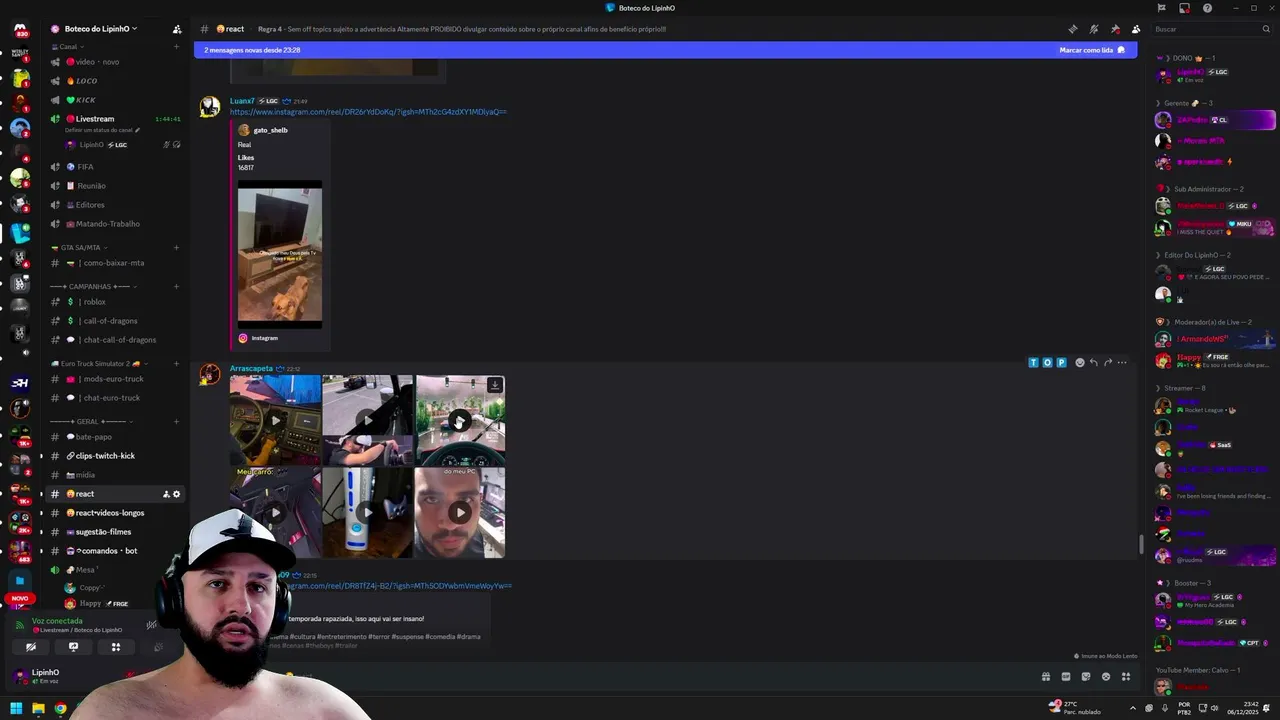
Task: Click Marcar como lida button
Action: tap(1092, 50)
